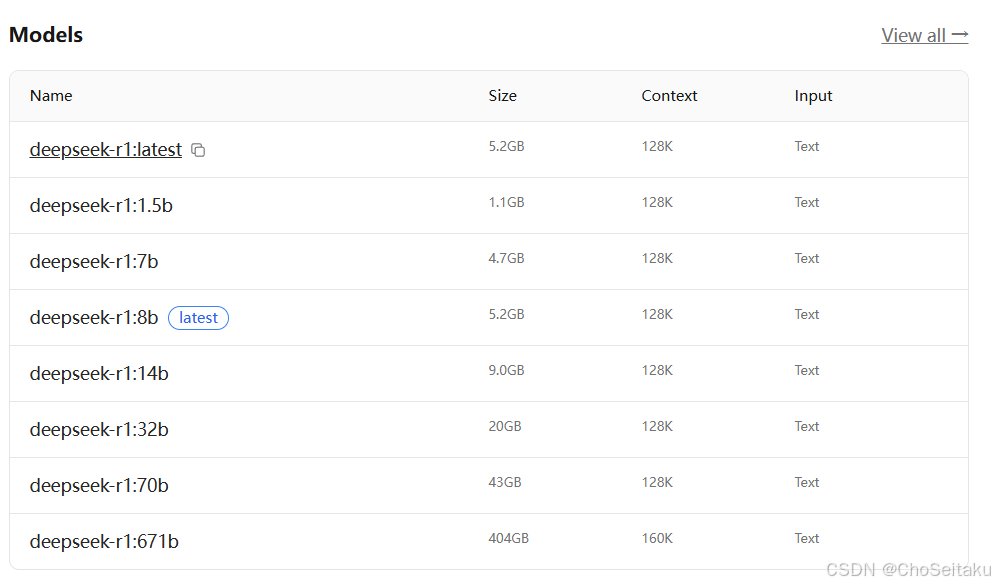The height and width of the screenshot is (587, 995).
Task: Select the 43GB size value
Action: [504, 482]
